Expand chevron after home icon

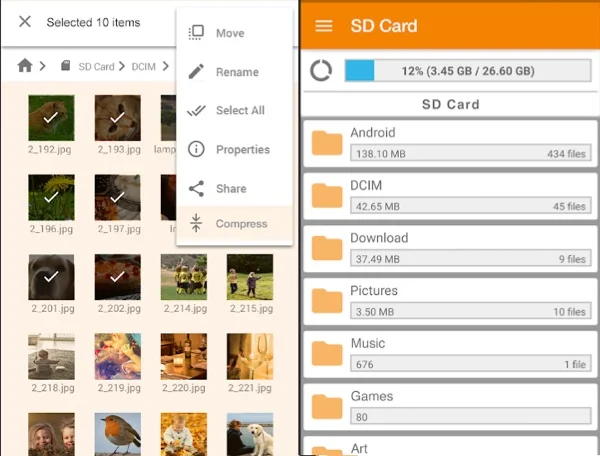click(x=42, y=66)
